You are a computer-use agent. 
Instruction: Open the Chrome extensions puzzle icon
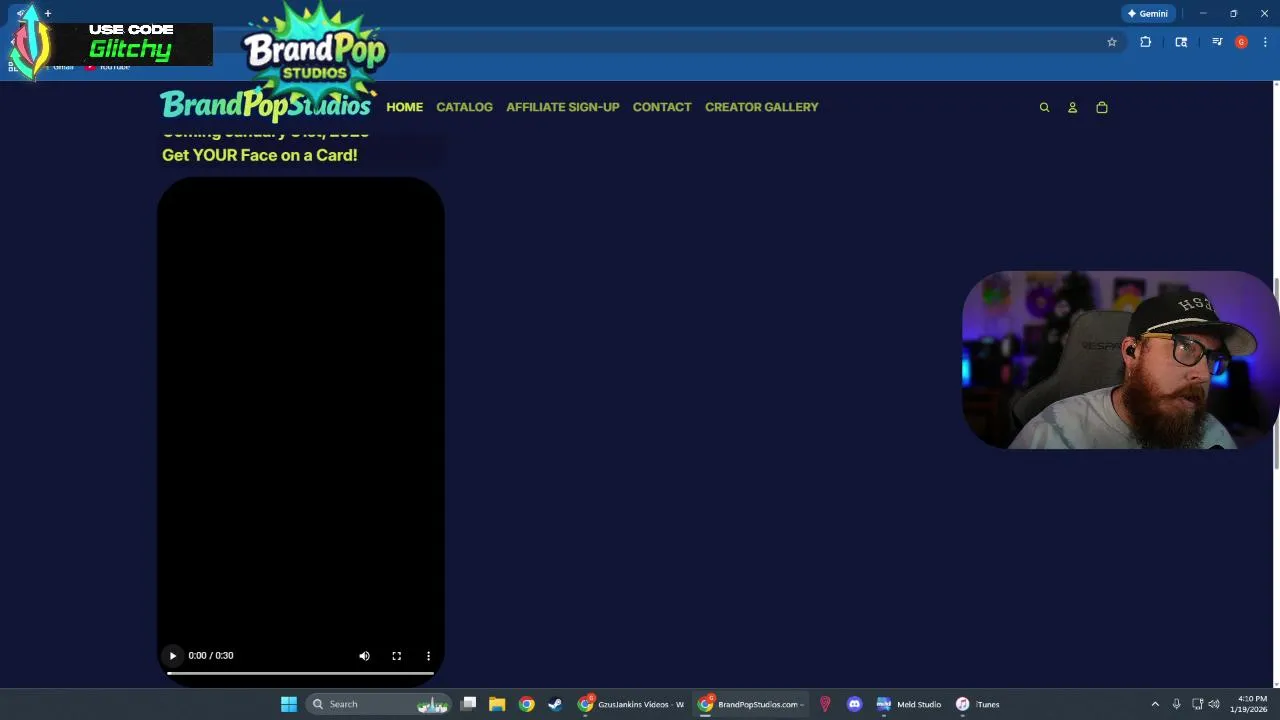coord(1146,42)
